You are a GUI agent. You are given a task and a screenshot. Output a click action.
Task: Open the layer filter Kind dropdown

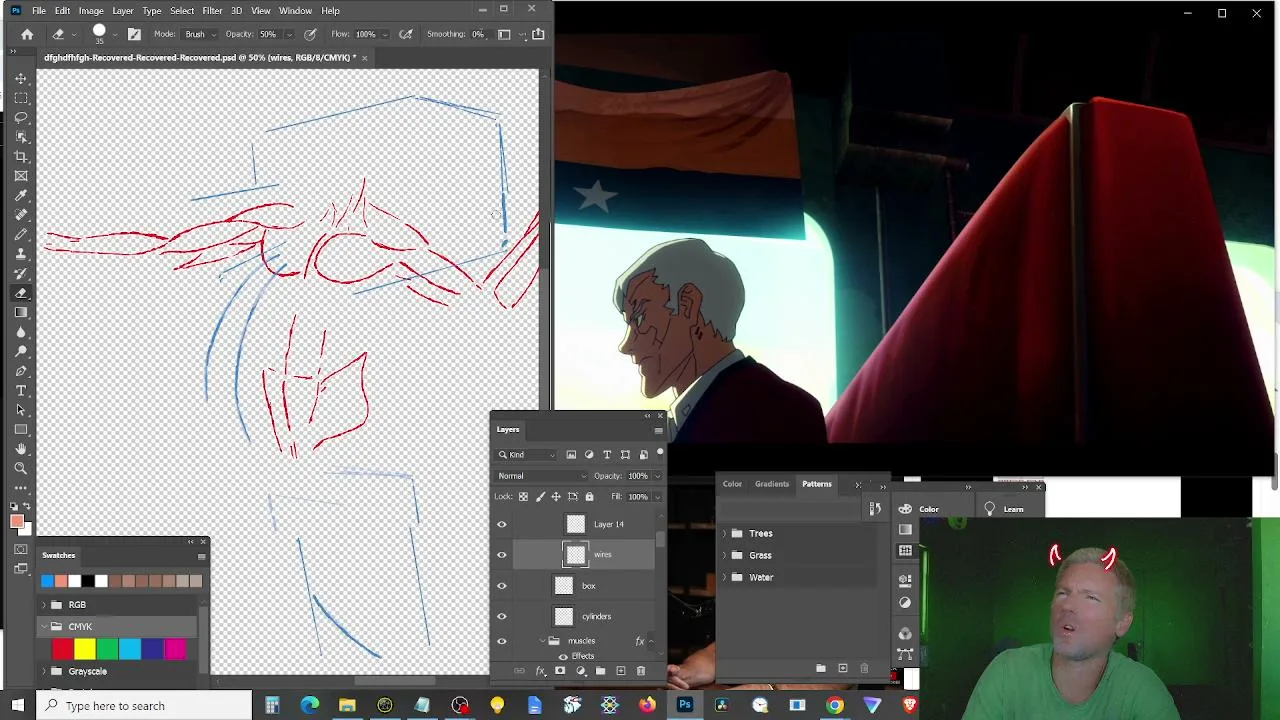pos(528,455)
